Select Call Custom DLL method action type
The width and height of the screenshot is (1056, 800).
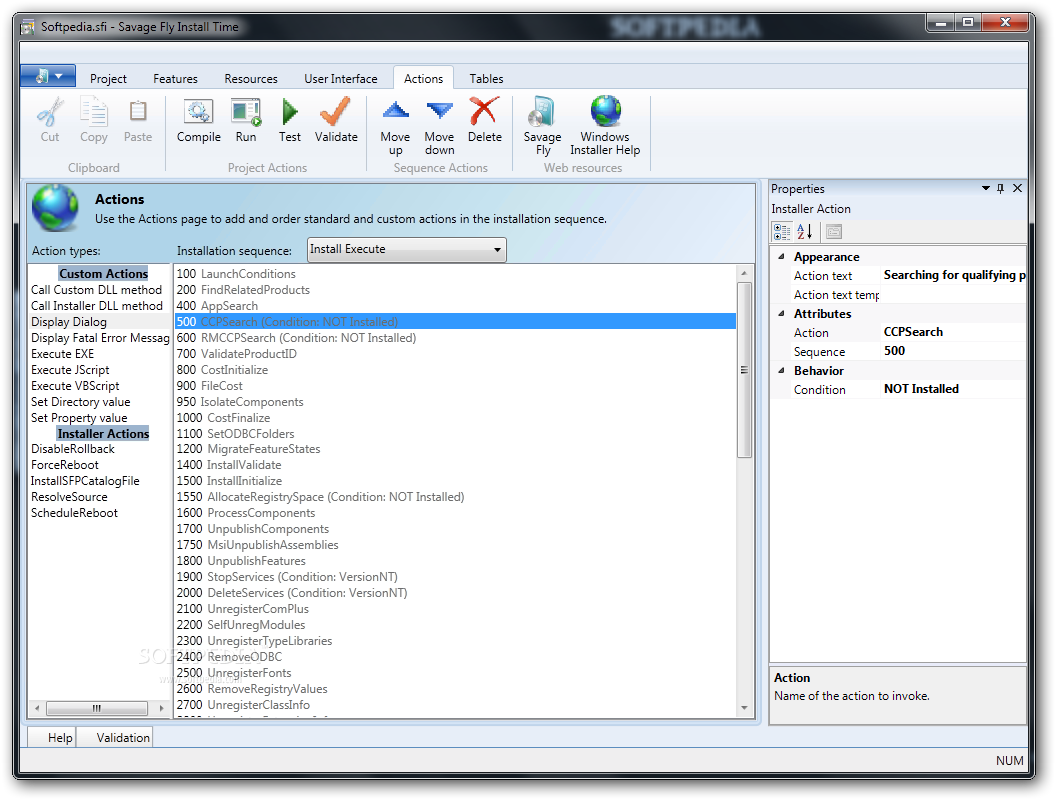(96, 290)
